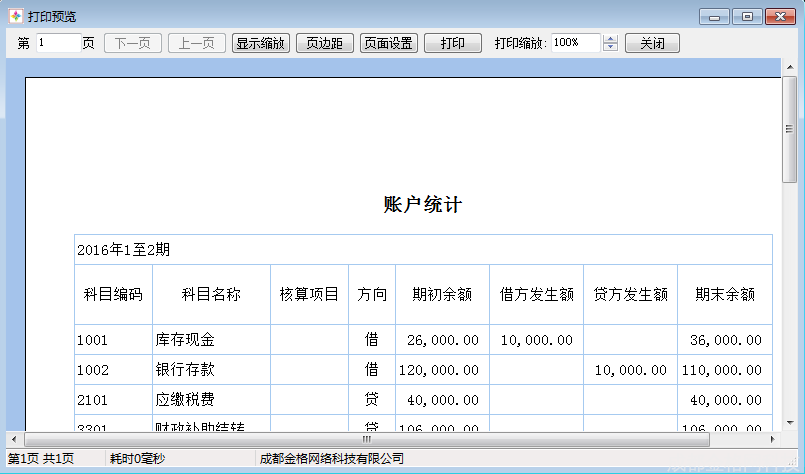
Task: Click the 关闭 button in the toolbar
Action: click(652, 43)
